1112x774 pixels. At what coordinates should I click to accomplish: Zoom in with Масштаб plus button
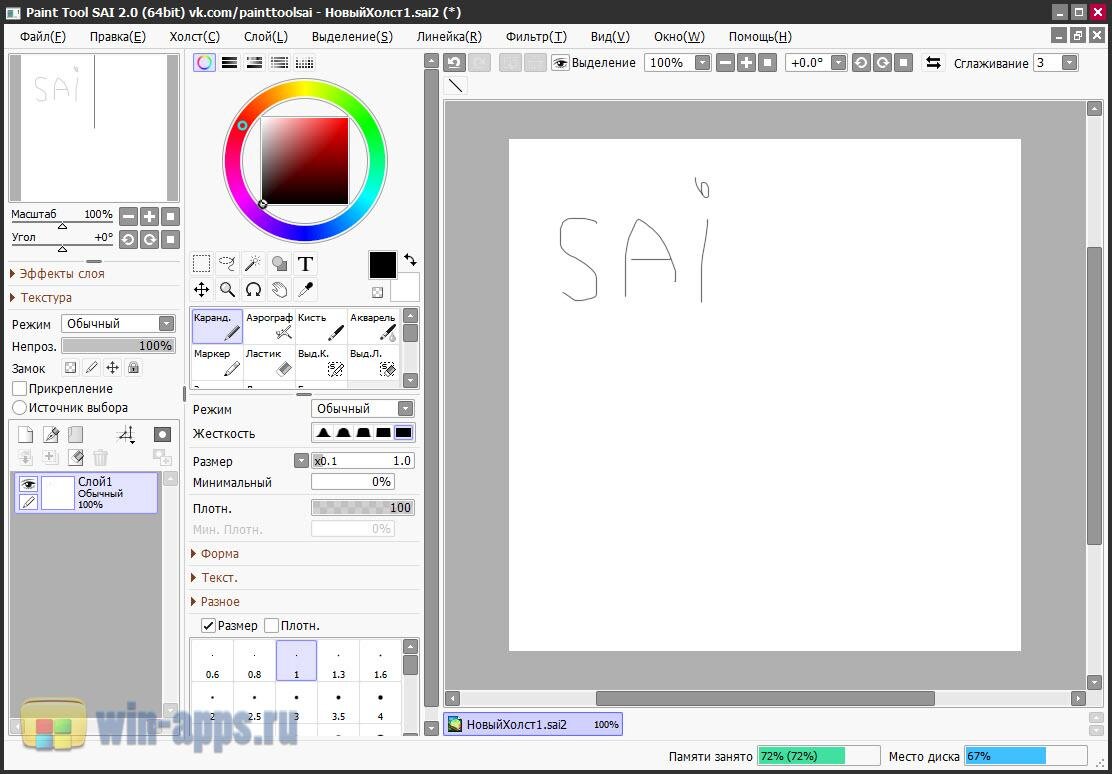click(x=150, y=216)
